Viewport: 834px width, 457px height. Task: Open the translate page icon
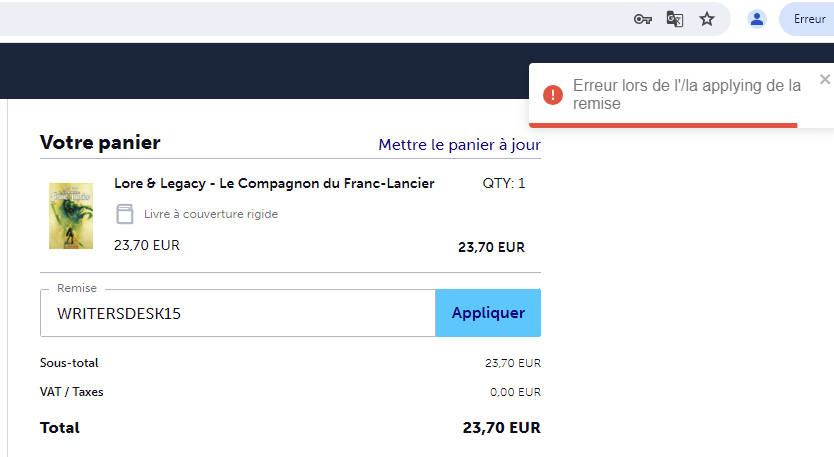(675, 19)
